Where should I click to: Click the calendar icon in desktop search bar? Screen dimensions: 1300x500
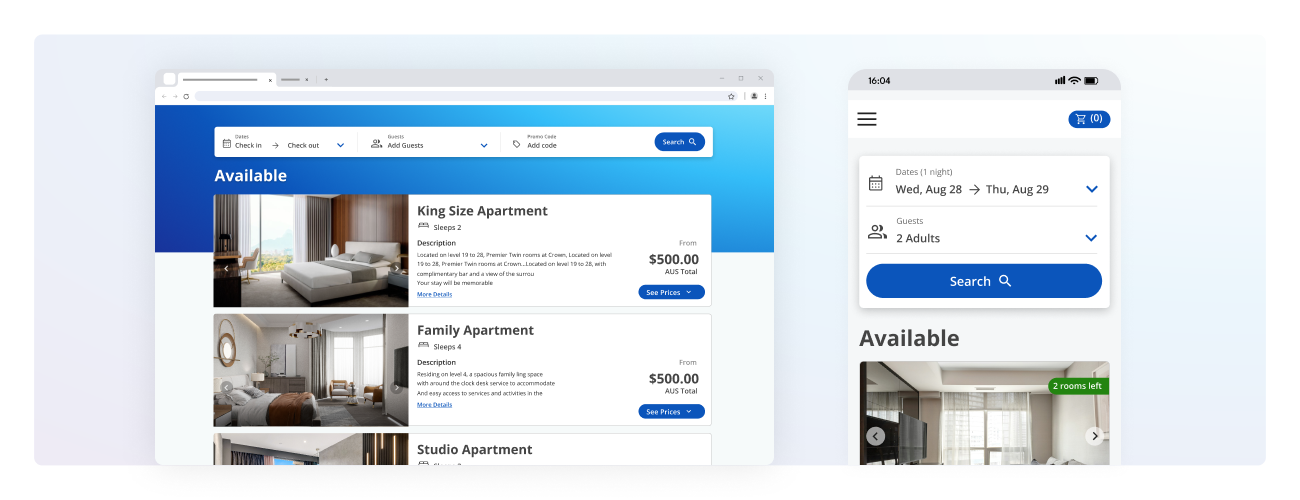tap(227, 143)
